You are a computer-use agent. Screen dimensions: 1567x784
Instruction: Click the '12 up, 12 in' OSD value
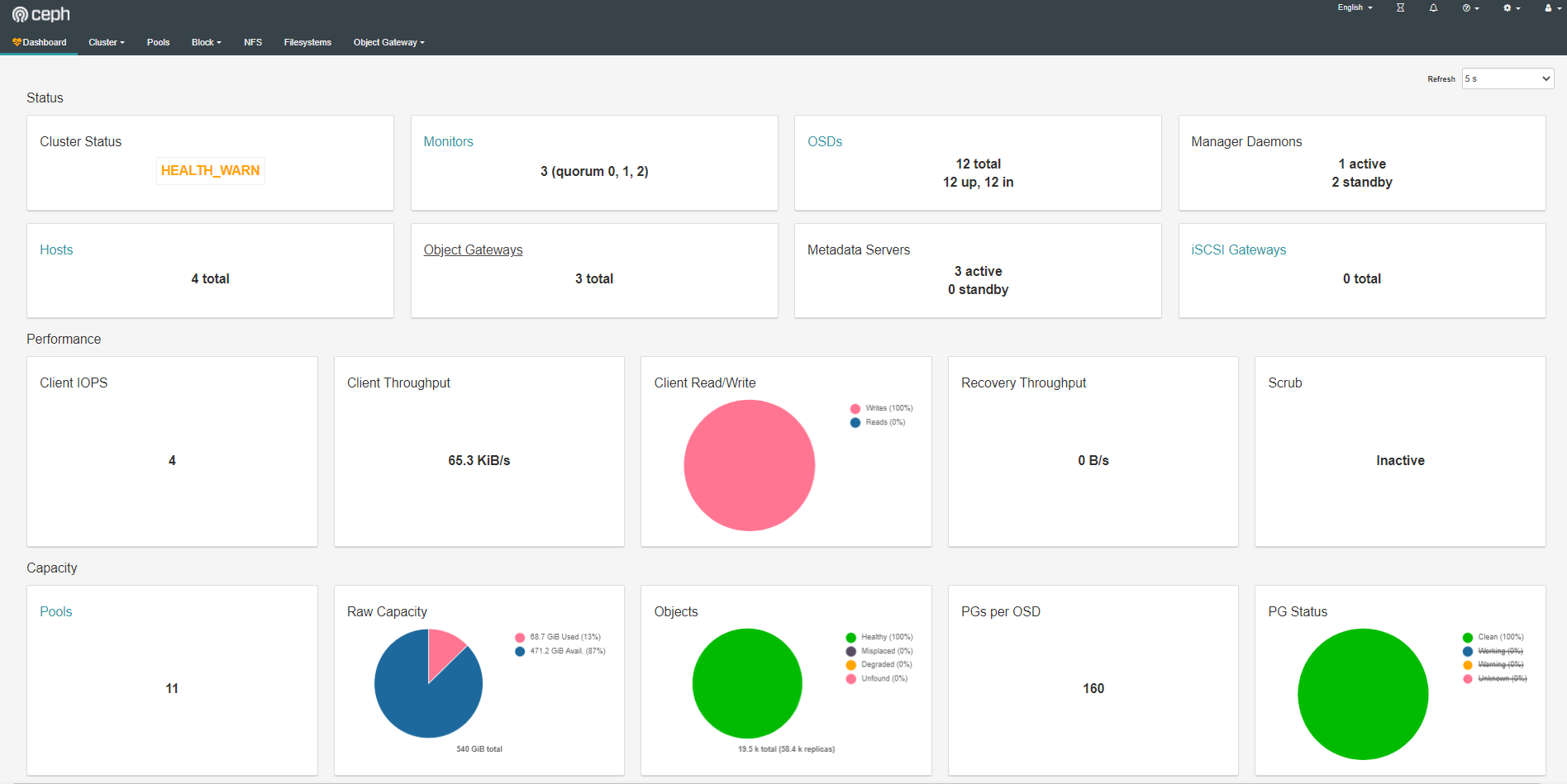978,182
